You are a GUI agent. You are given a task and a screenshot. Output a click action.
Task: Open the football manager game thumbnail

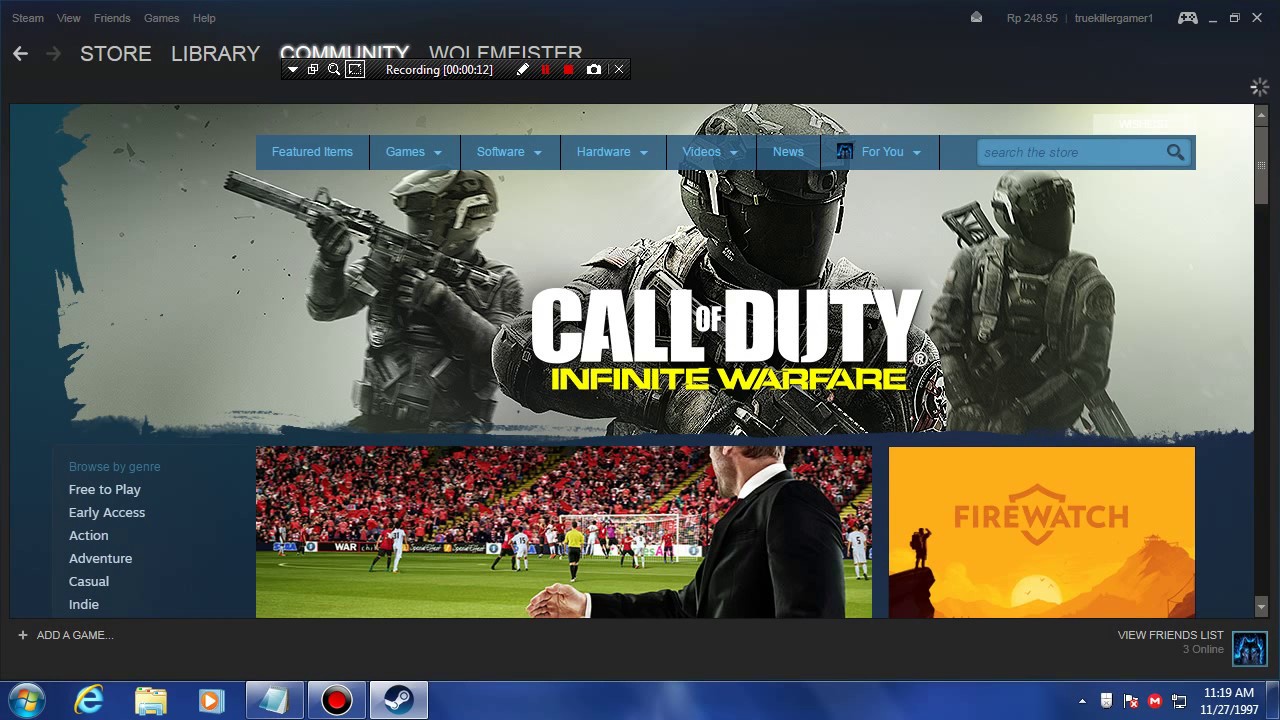pos(564,532)
